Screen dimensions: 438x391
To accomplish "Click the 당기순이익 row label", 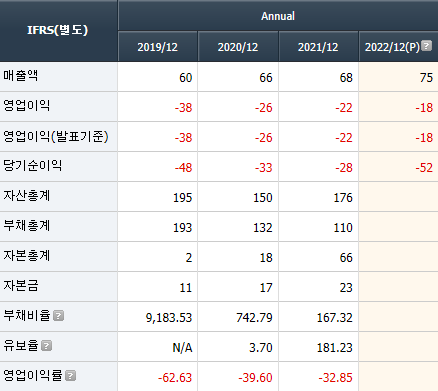I will pyautogui.click(x=33, y=166).
